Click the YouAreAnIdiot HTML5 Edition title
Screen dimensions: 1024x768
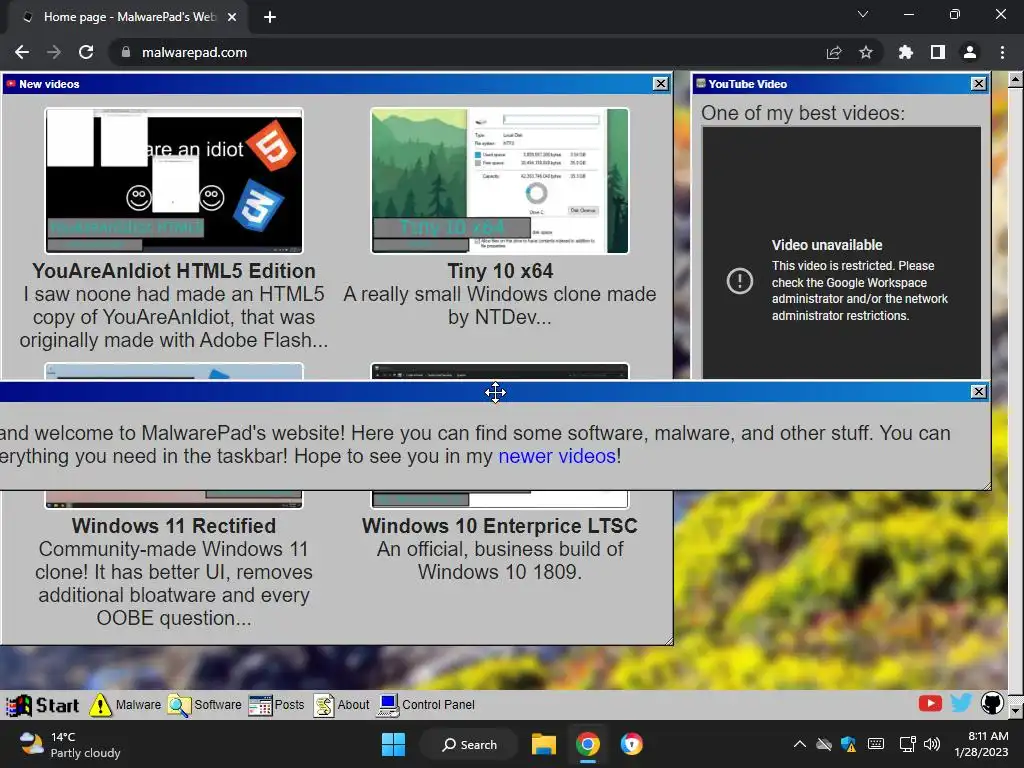(x=174, y=271)
